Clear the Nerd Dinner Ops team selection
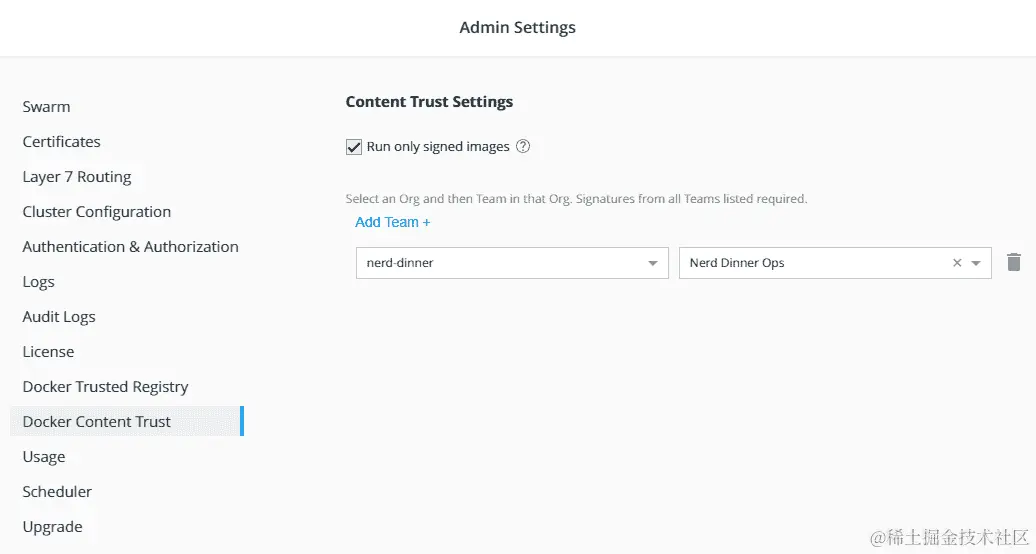The width and height of the screenshot is (1036, 554). 957,263
